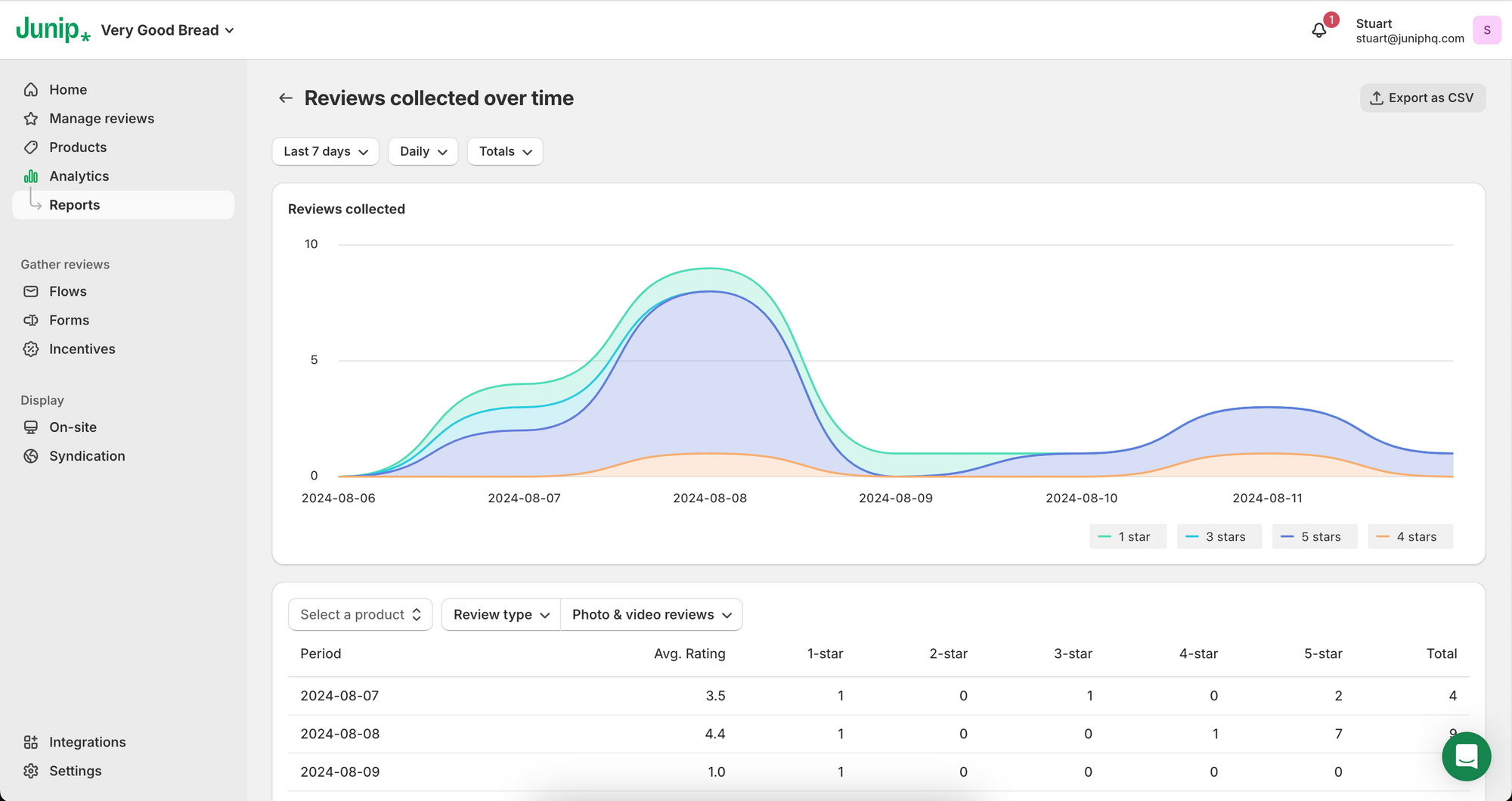
Task: Click Export as CSV button
Action: (1423, 98)
